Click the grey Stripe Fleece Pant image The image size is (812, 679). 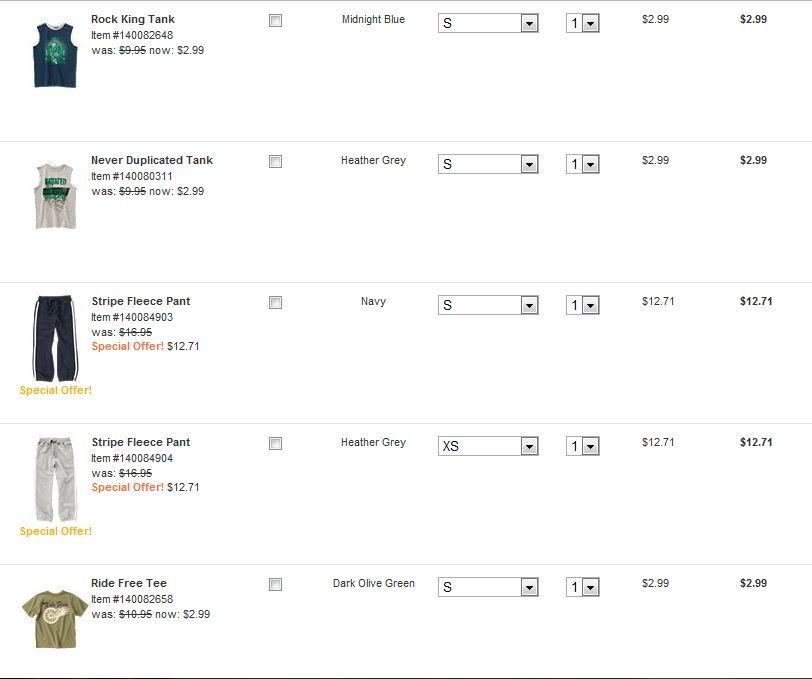tap(55, 478)
